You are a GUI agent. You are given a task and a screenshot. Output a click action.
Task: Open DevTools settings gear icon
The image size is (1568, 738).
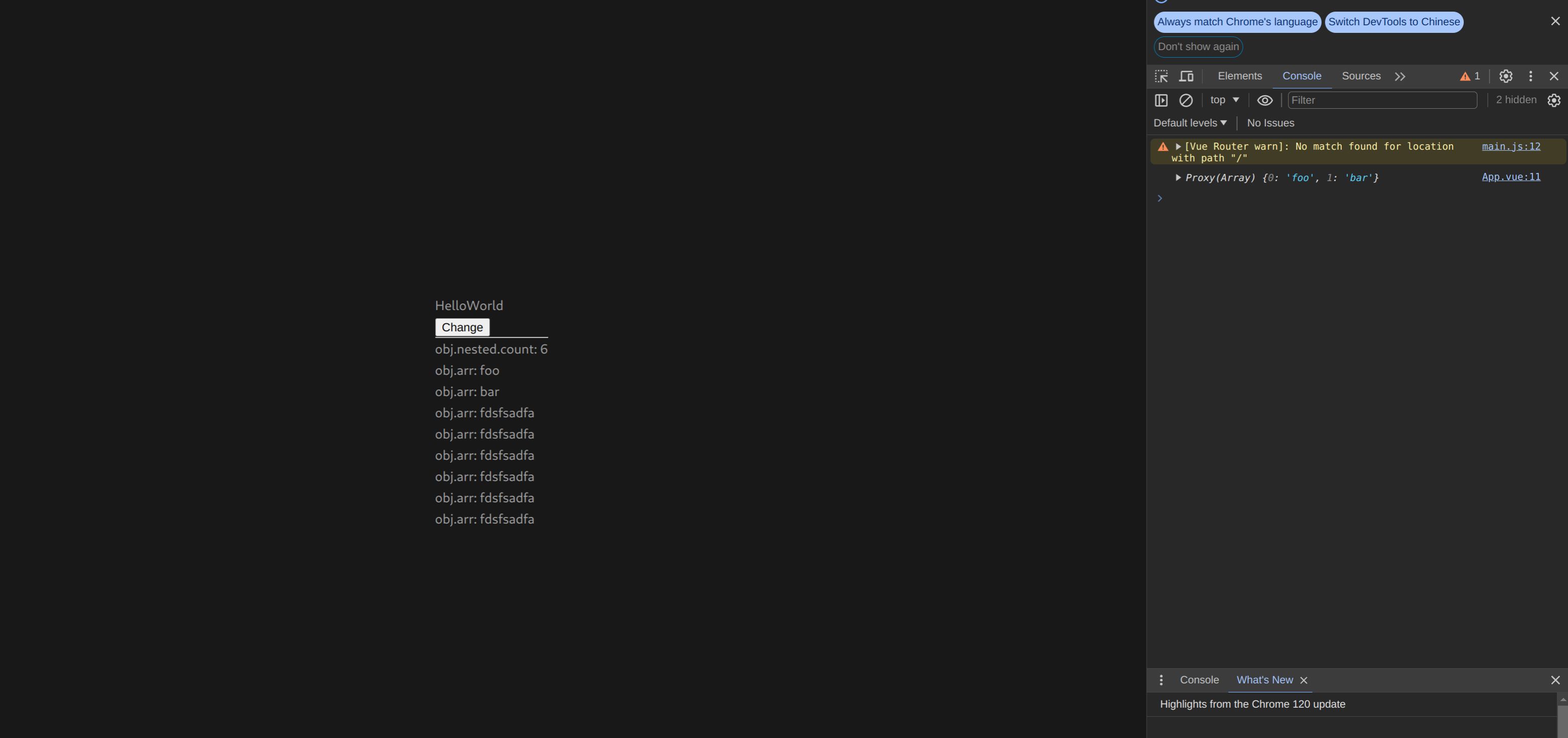point(1505,76)
